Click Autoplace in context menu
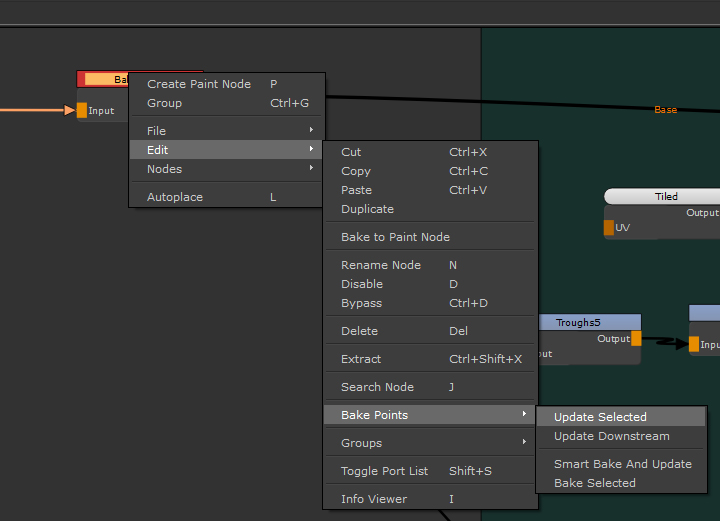The width and height of the screenshot is (720, 521). click(175, 197)
